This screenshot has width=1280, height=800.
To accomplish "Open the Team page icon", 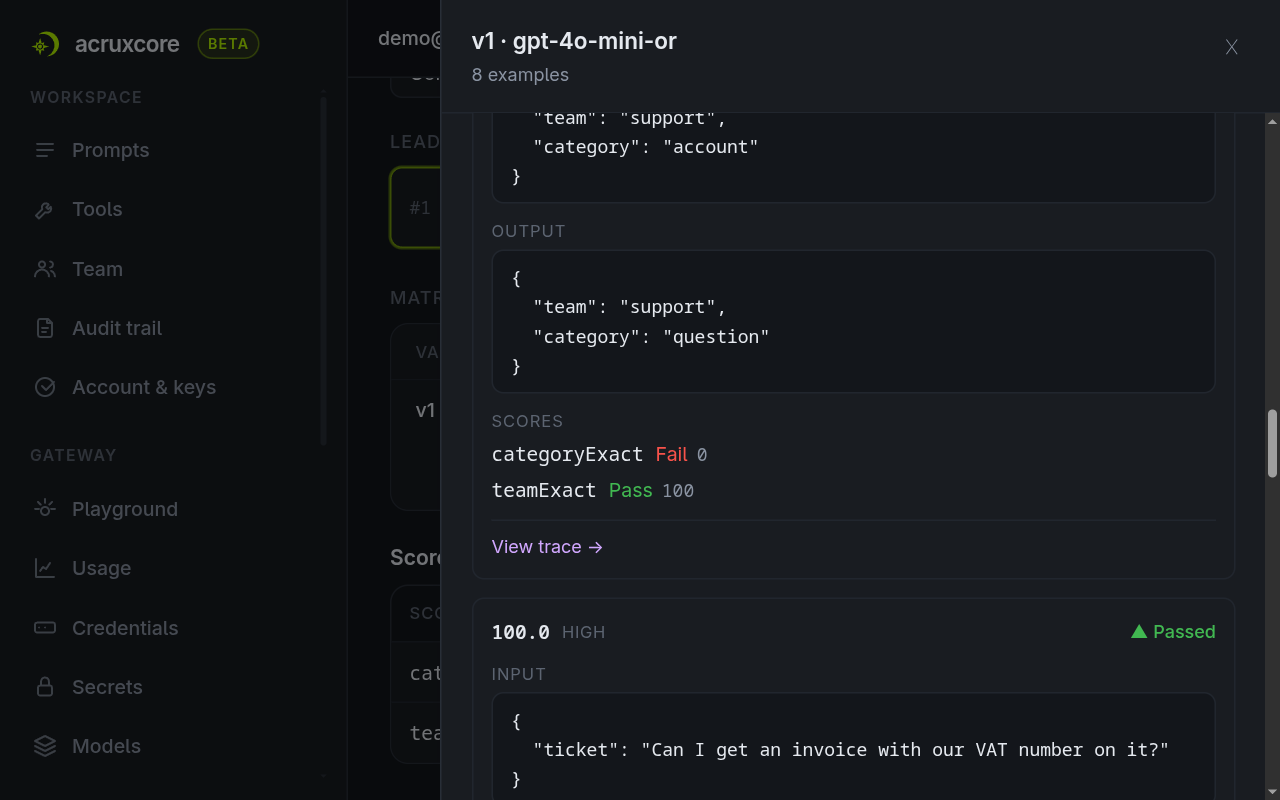I will (45, 269).
